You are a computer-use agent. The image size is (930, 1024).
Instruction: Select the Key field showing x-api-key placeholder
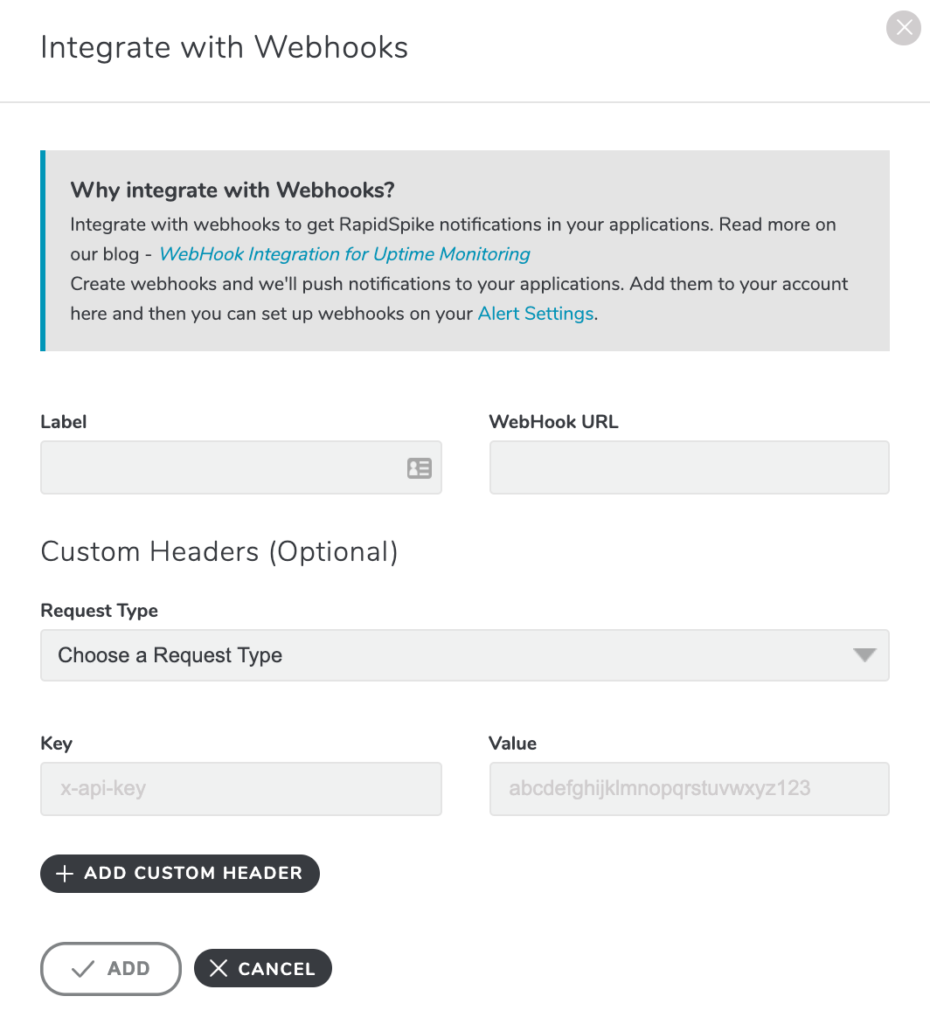(x=241, y=789)
